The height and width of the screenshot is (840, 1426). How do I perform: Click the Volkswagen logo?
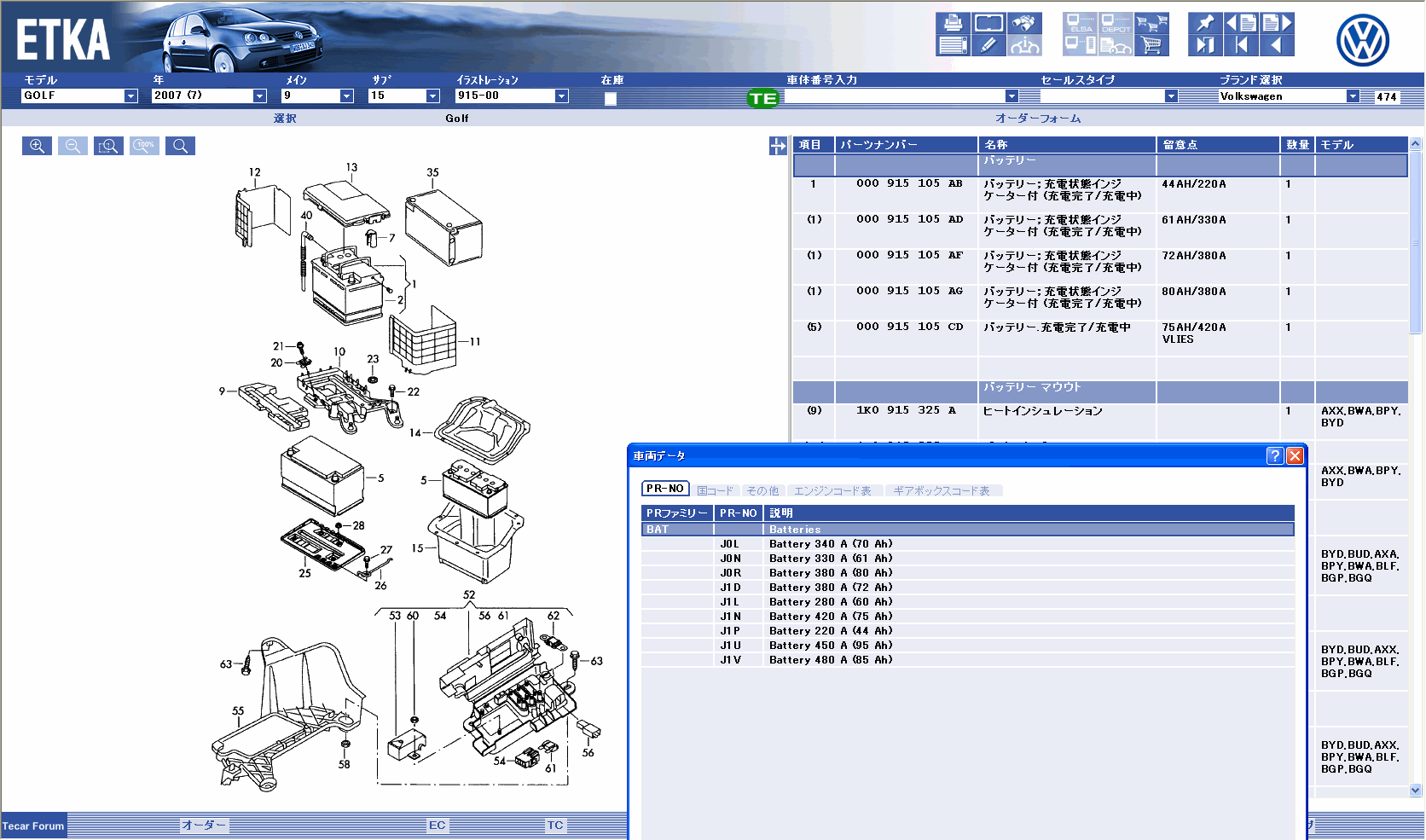pyautogui.click(x=1362, y=40)
